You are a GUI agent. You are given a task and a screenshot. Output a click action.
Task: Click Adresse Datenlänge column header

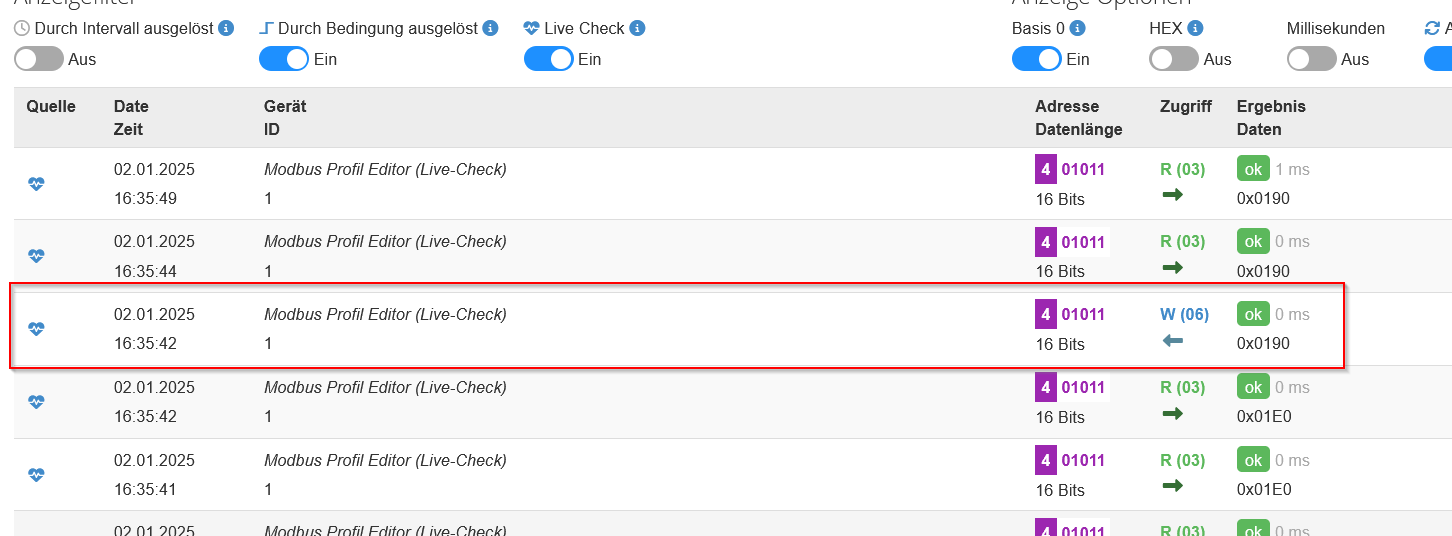(1079, 118)
